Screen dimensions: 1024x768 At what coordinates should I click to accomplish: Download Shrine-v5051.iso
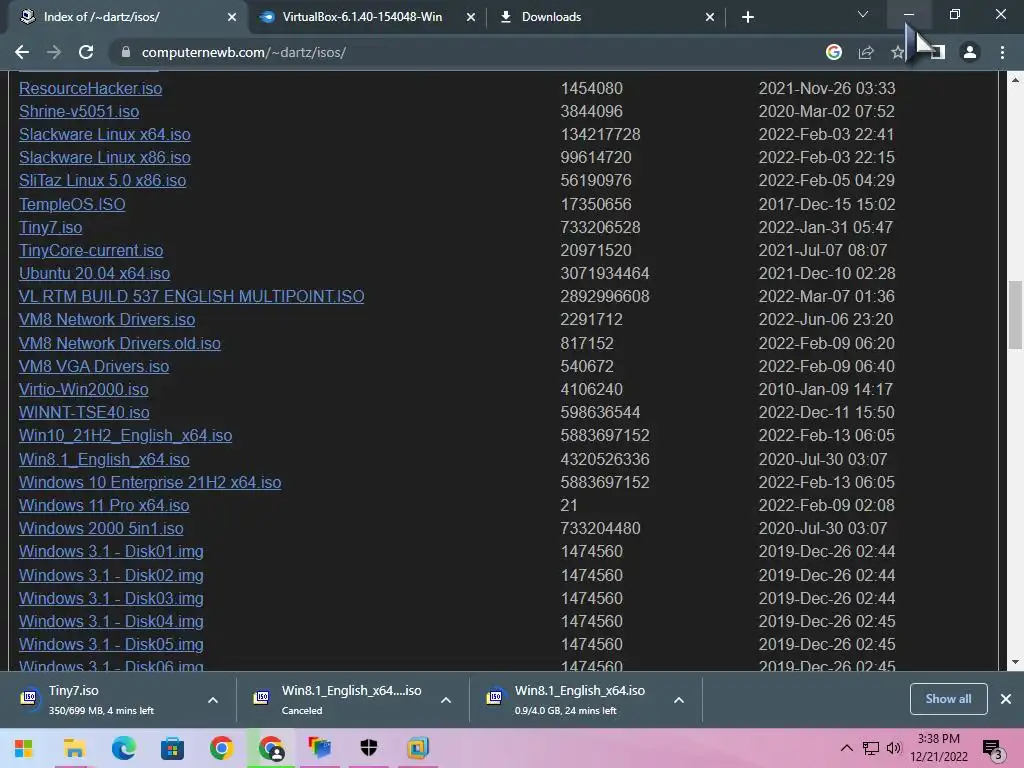[79, 111]
